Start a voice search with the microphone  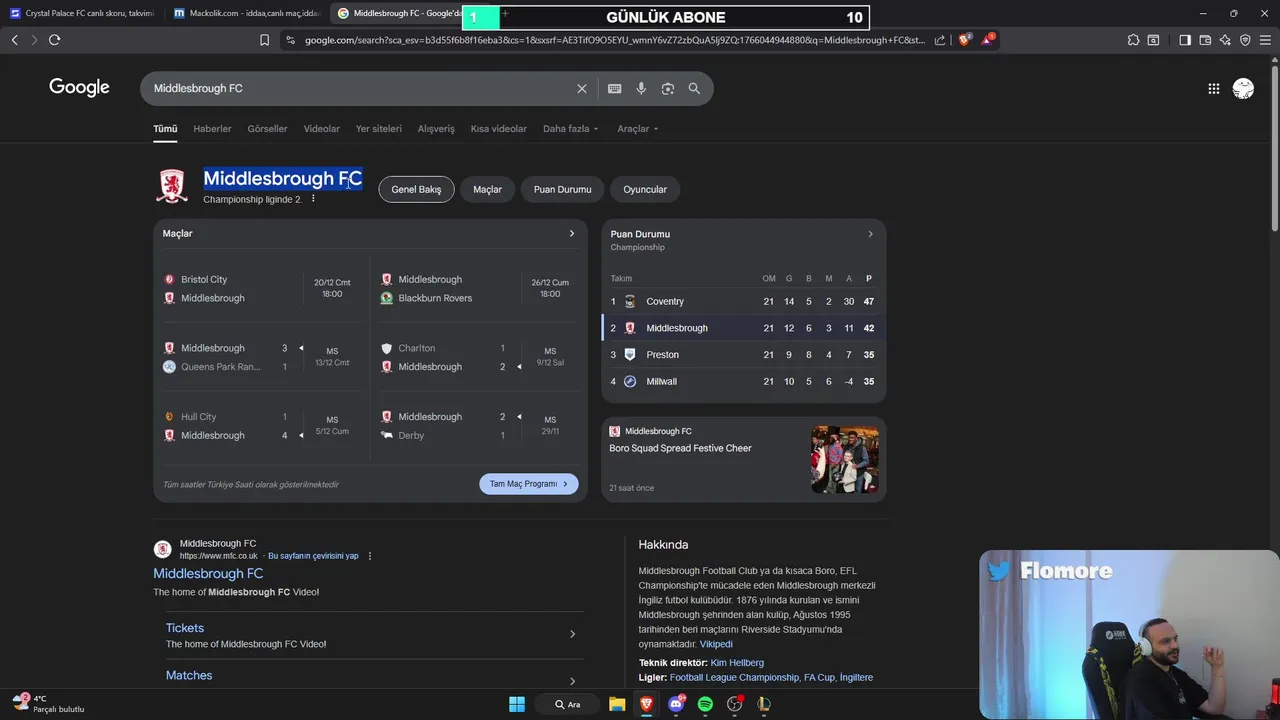[641, 88]
